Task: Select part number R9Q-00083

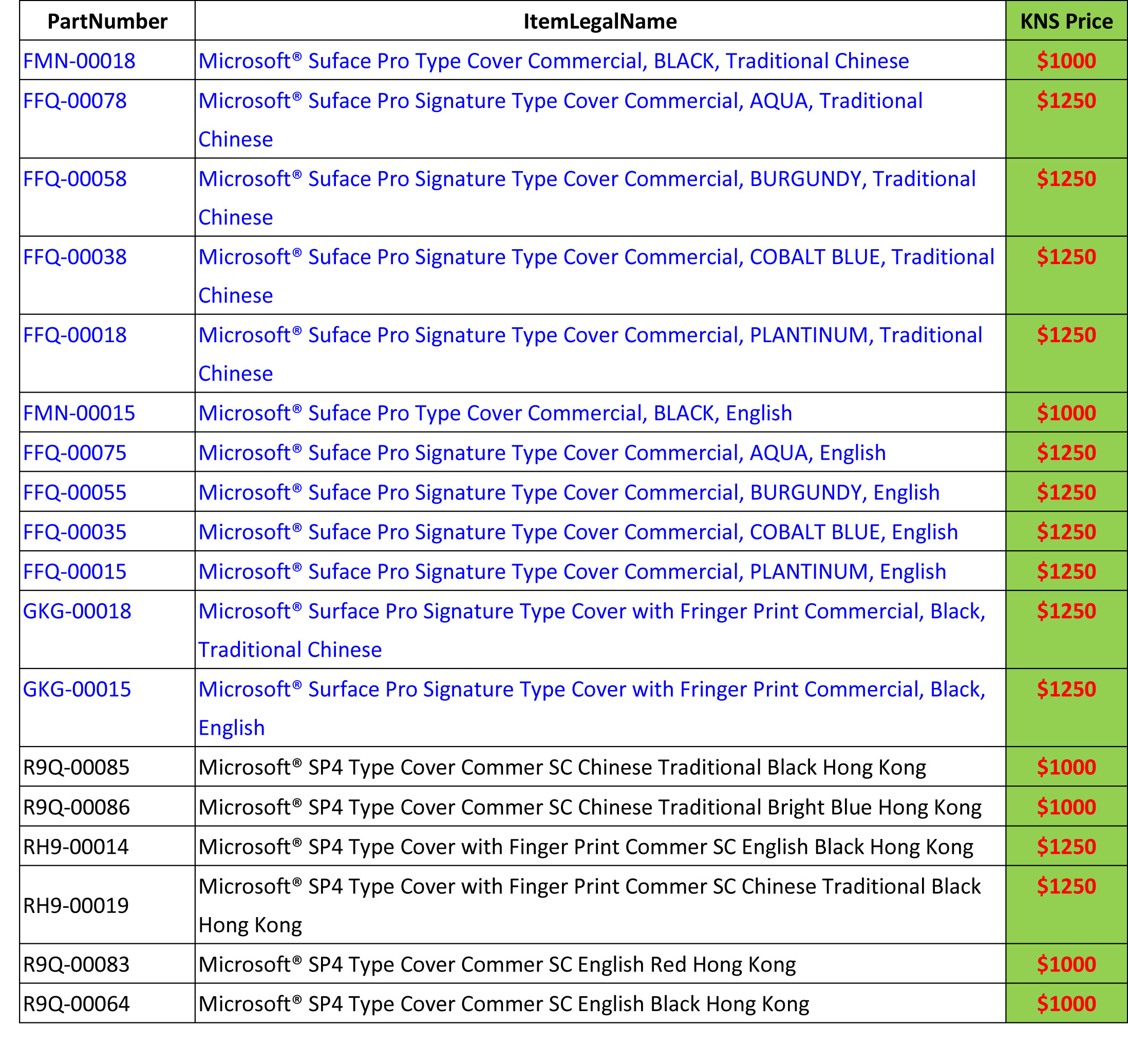Action: point(76,964)
